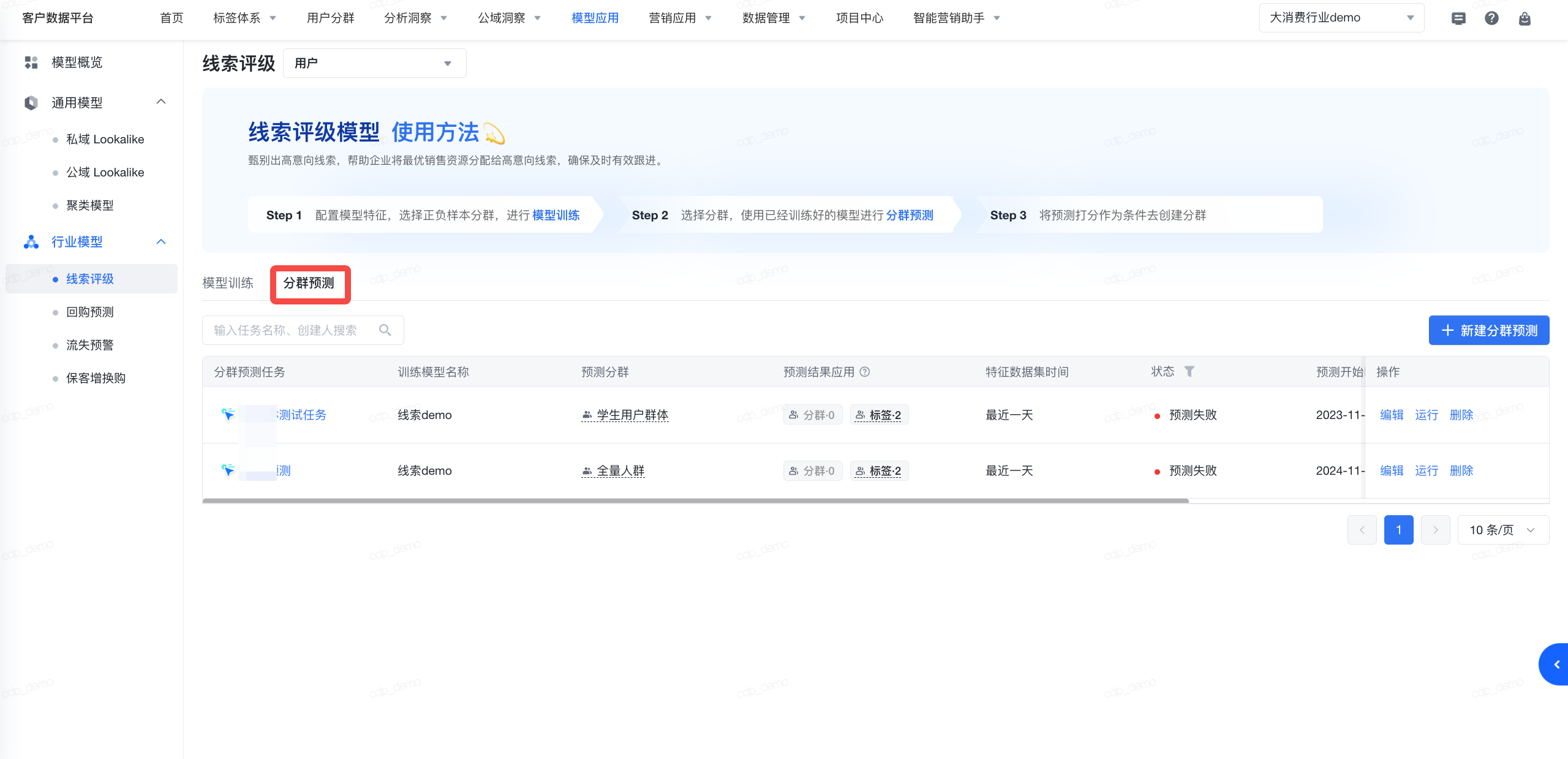The height and width of the screenshot is (759, 1568).
Task: Click the 全量人群 segment link
Action: [613, 470]
